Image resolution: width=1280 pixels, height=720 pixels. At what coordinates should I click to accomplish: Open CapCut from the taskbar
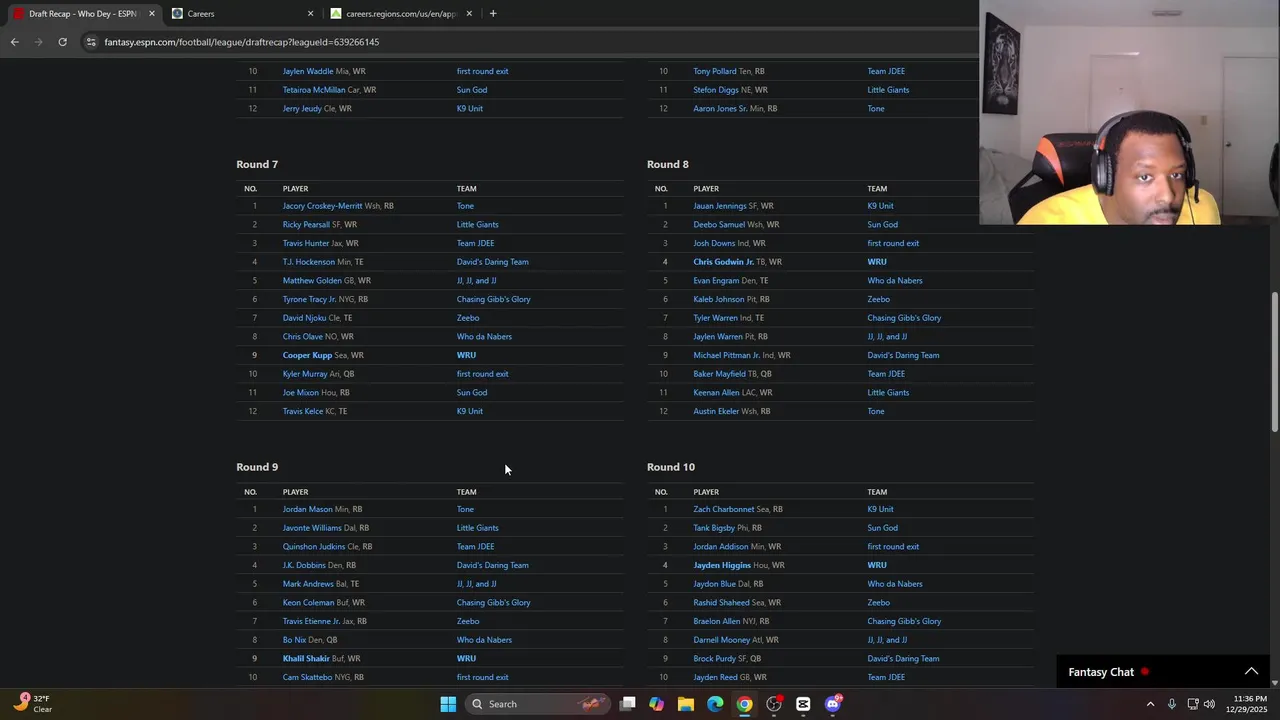[x=803, y=704]
